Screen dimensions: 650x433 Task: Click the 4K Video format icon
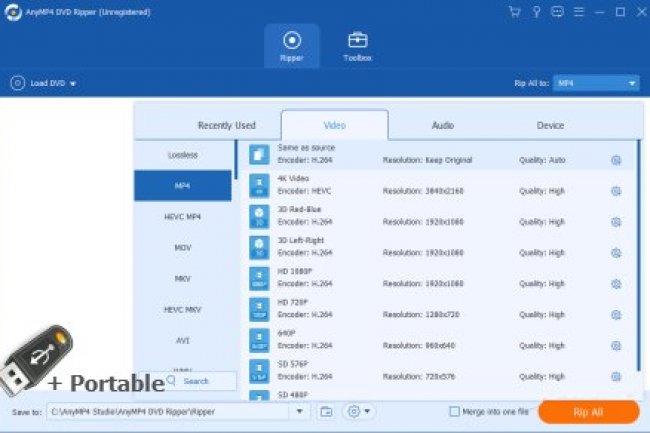pyautogui.click(x=259, y=186)
